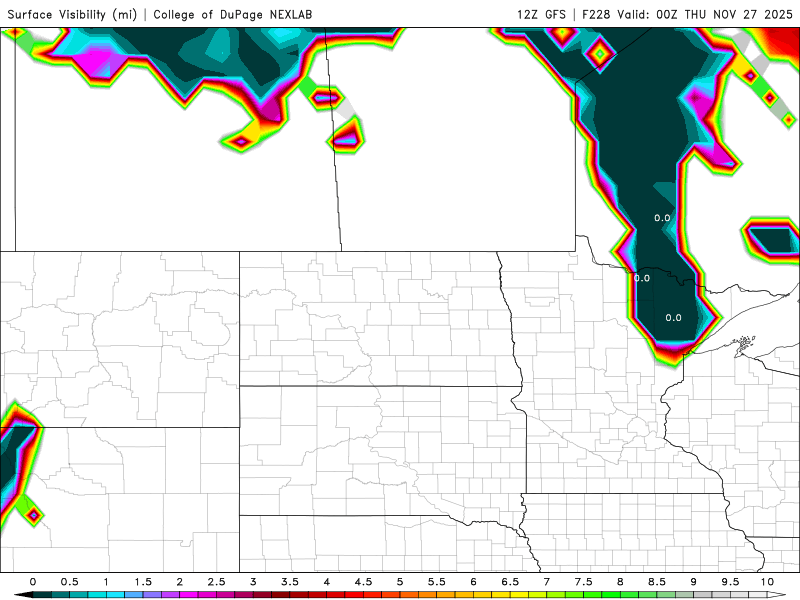Viewport: 800px width, 600px height.
Task: Click the legend label "2"
Action: click(180, 582)
